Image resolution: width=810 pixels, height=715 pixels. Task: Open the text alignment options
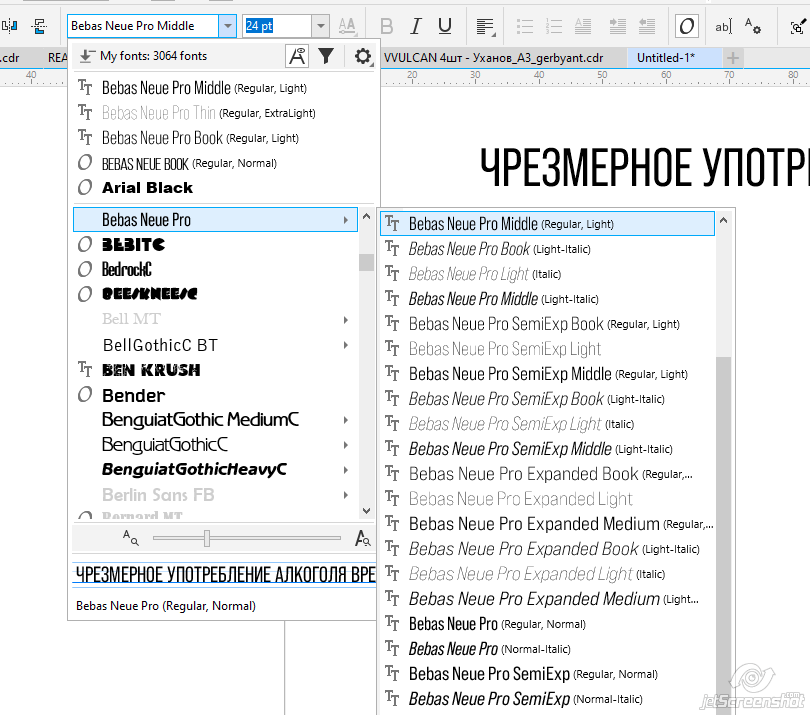(x=486, y=26)
